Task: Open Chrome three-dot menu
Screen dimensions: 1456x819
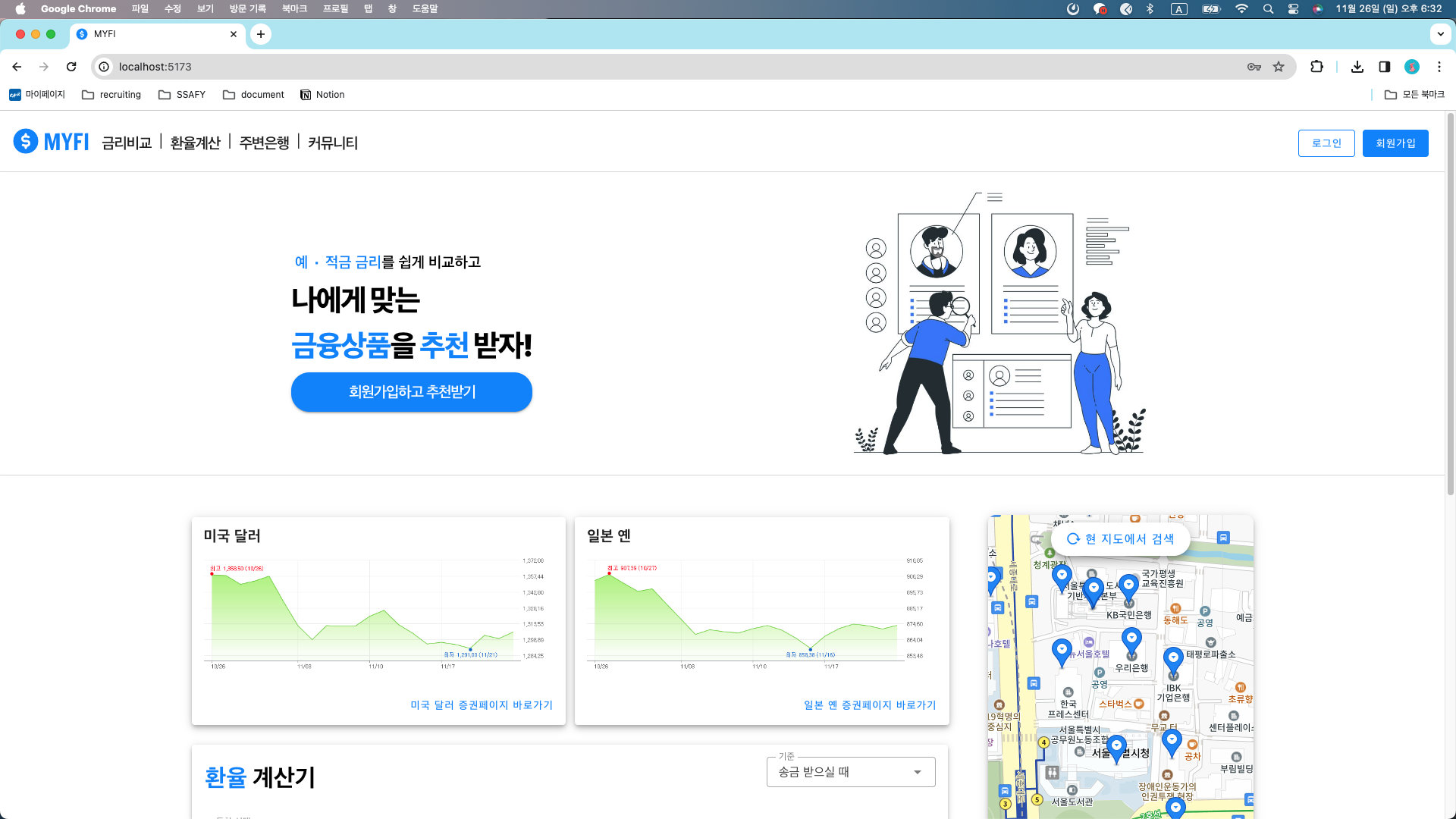Action: [x=1439, y=67]
